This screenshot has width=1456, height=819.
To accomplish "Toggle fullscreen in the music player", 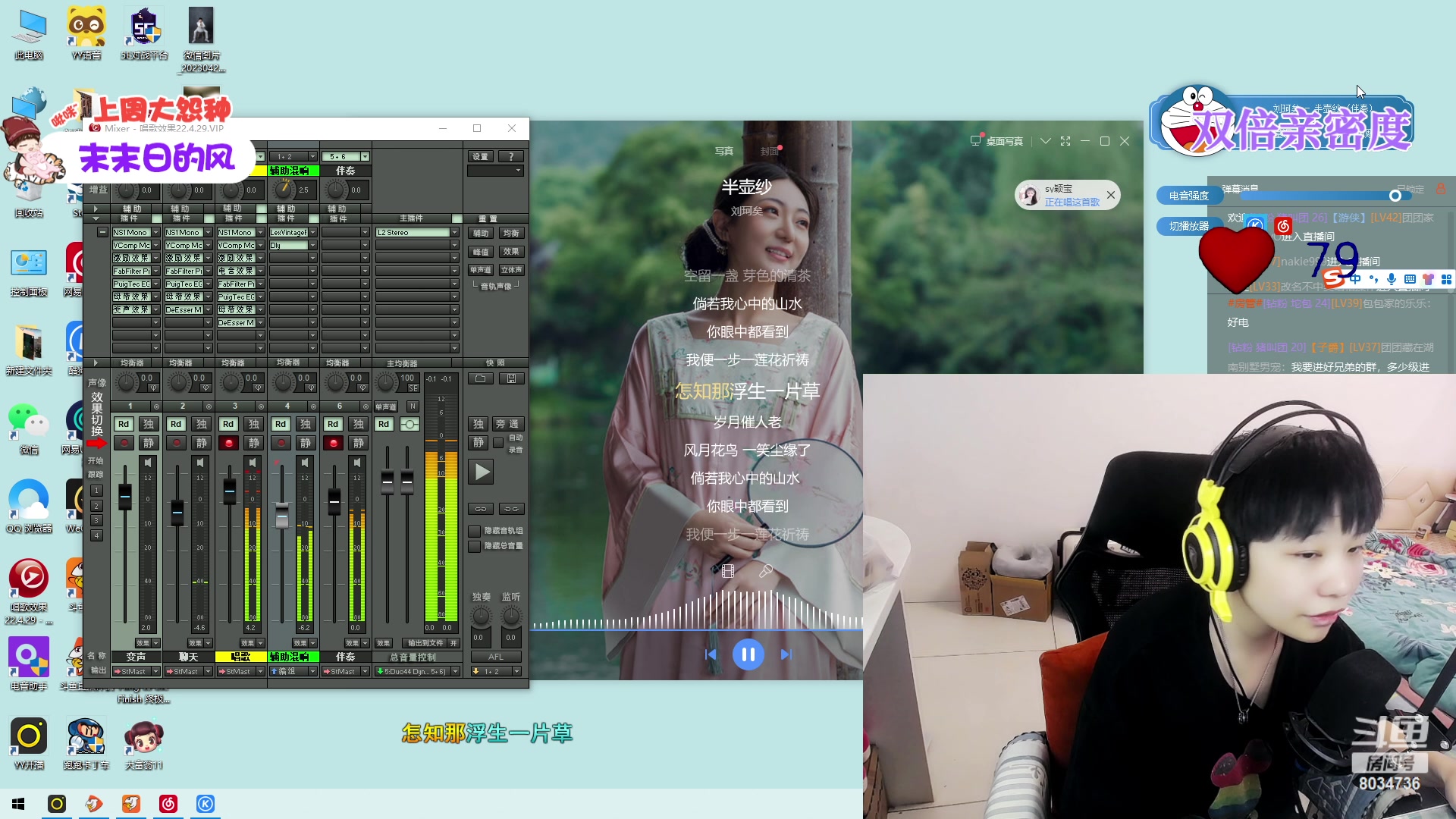I will tap(1065, 141).
